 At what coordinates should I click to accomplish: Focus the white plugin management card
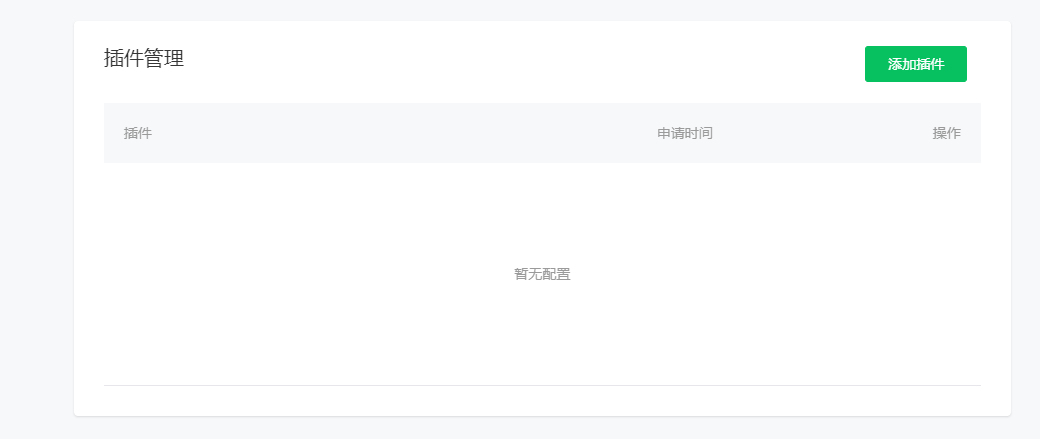click(542, 219)
